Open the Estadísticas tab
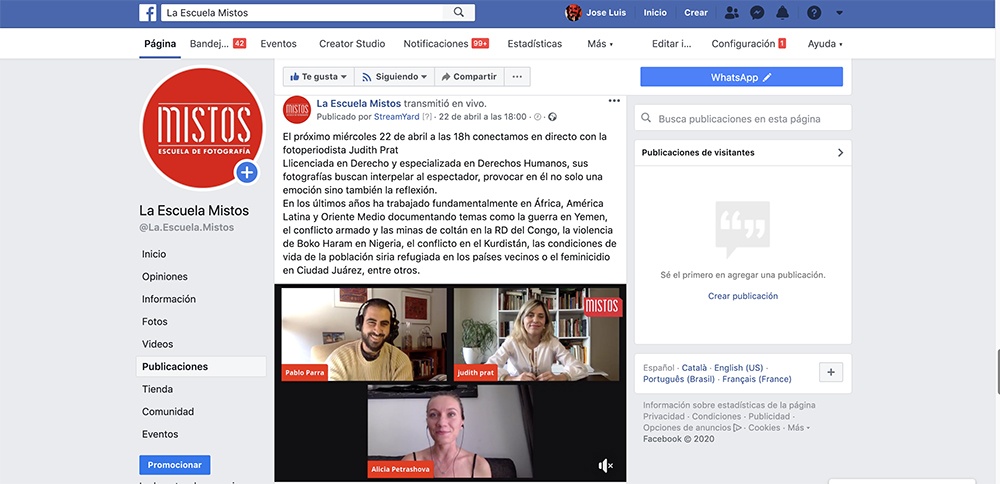 (534, 44)
